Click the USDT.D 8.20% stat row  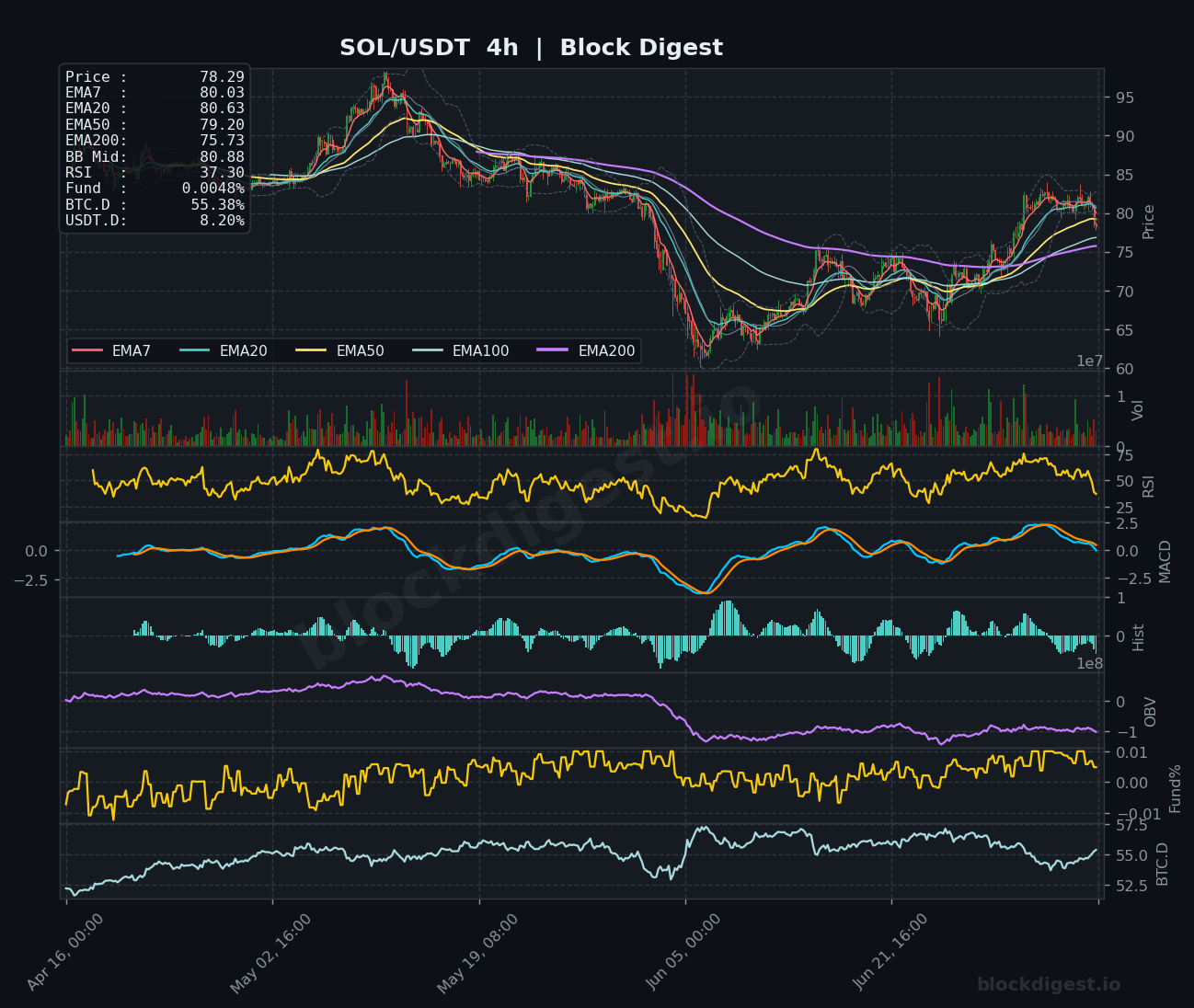click(x=155, y=221)
